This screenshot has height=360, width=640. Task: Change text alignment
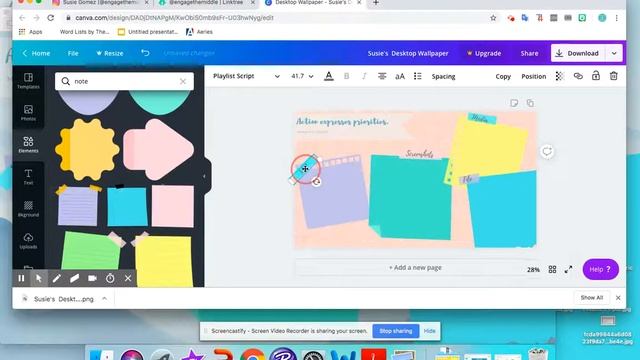(x=382, y=76)
